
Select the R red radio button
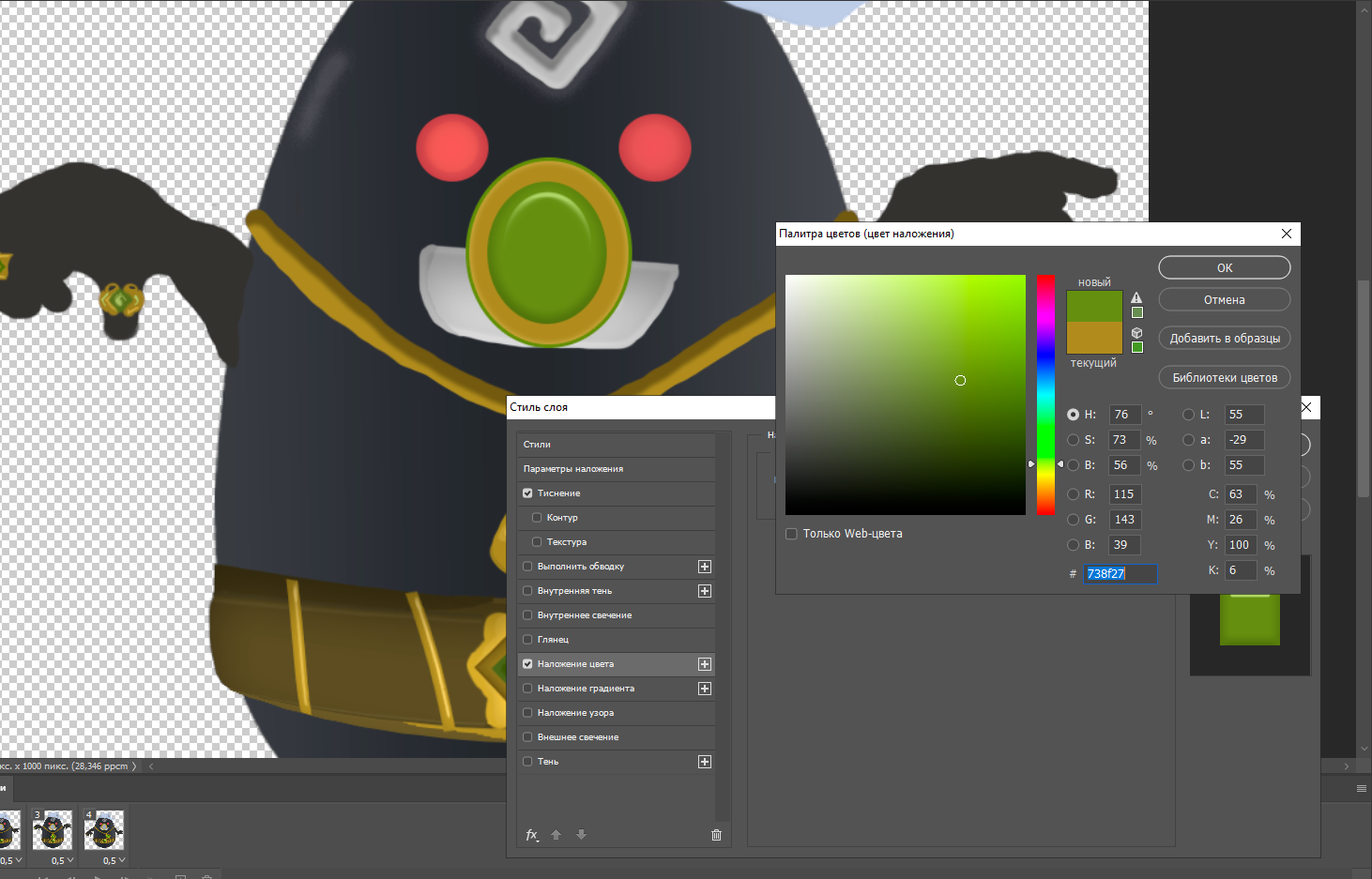tap(1073, 494)
